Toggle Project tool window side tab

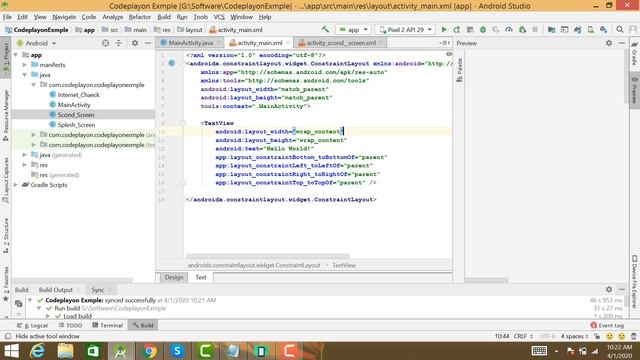click(x=6, y=57)
